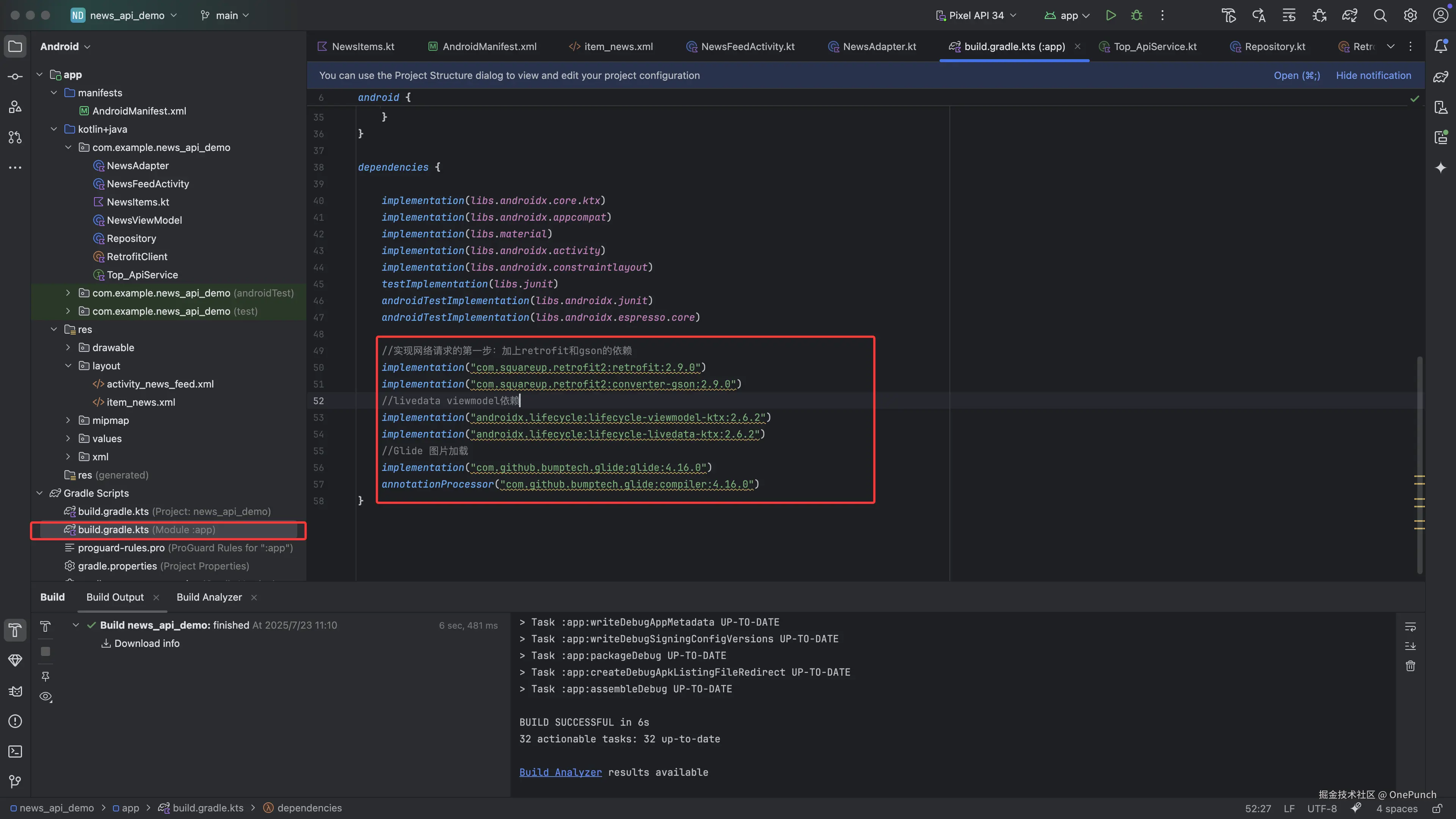
Task: Switch to the Build Analyzer tab
Action: (x=209, y=597)
